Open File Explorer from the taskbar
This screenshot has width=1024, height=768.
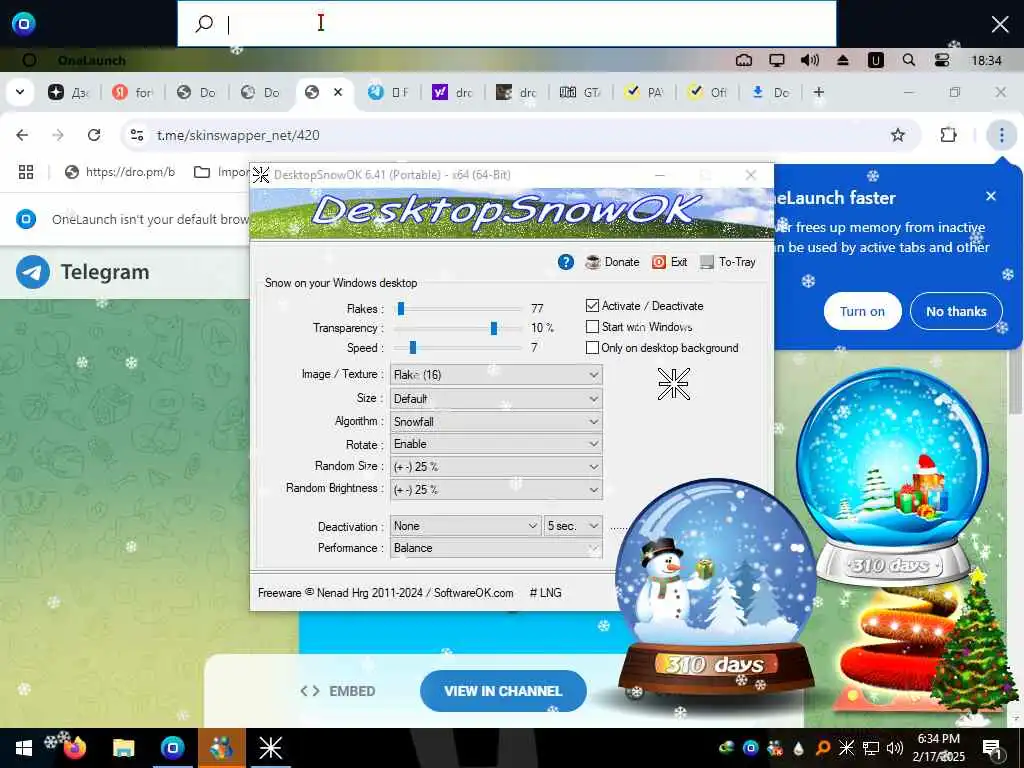tap(123, 748)
